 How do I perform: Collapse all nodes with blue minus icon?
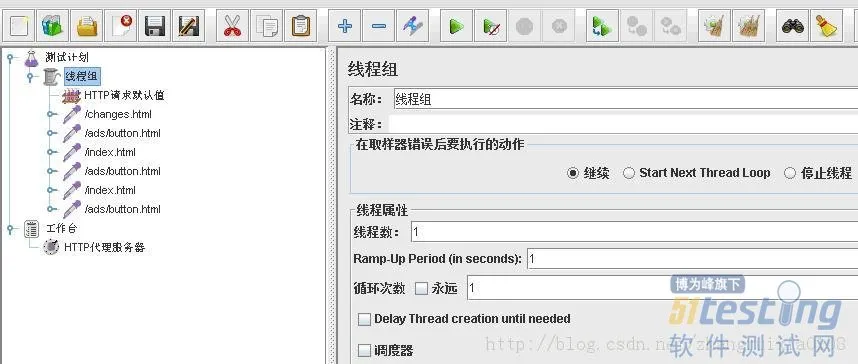pos(378,26)
